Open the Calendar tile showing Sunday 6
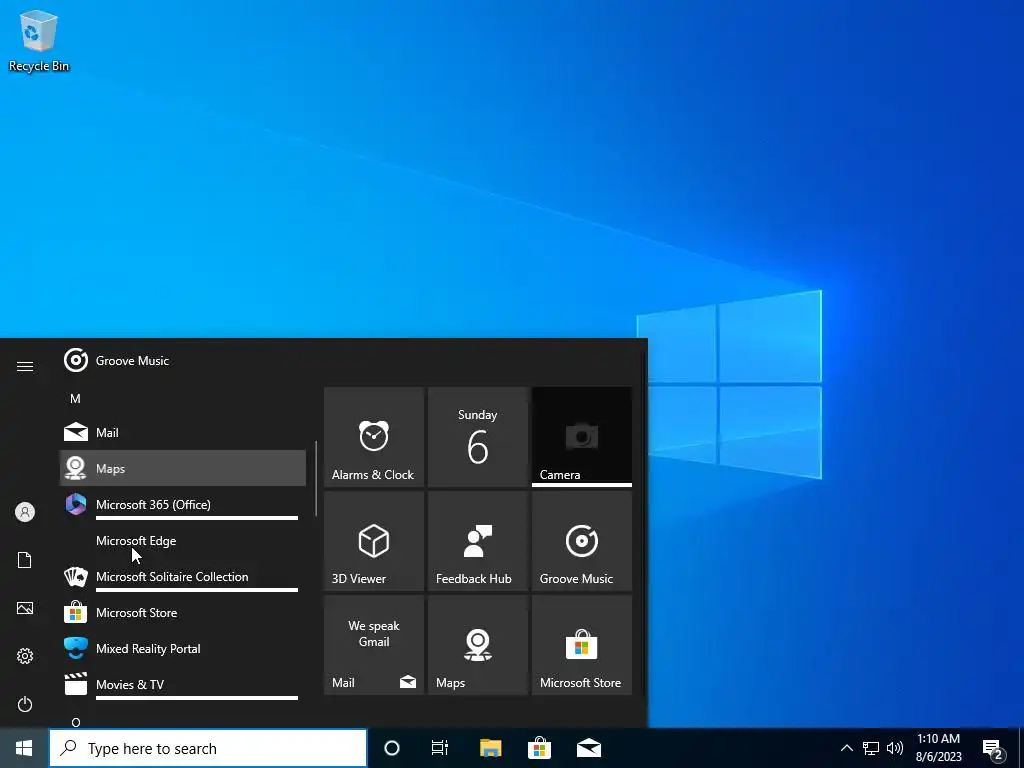The width and height of the screenshot is (1024, 768). tap(477, 437)
